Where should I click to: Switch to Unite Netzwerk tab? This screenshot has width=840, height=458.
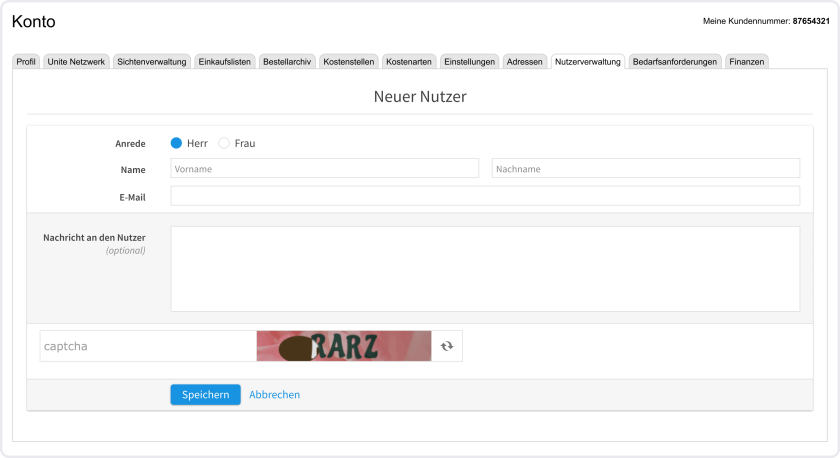76,62
